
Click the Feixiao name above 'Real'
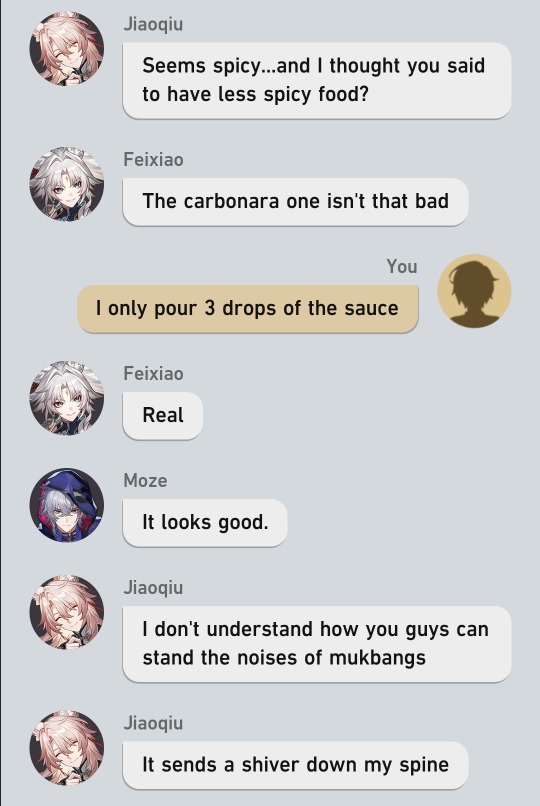pos(153,374)
